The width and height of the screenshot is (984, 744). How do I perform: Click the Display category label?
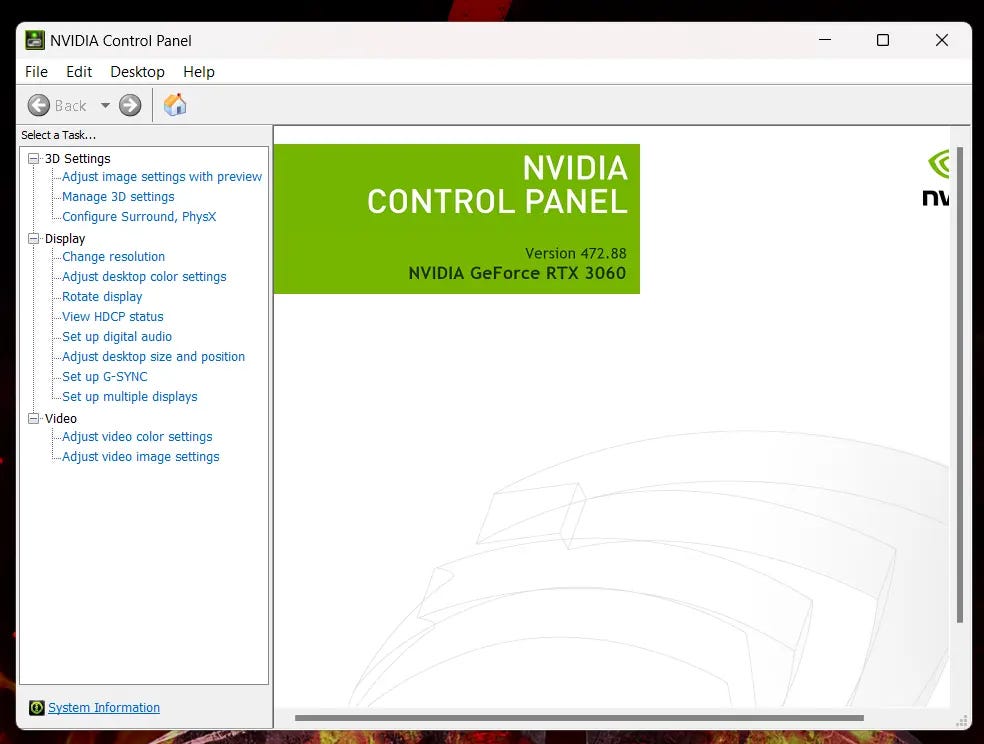pos(65,238)
